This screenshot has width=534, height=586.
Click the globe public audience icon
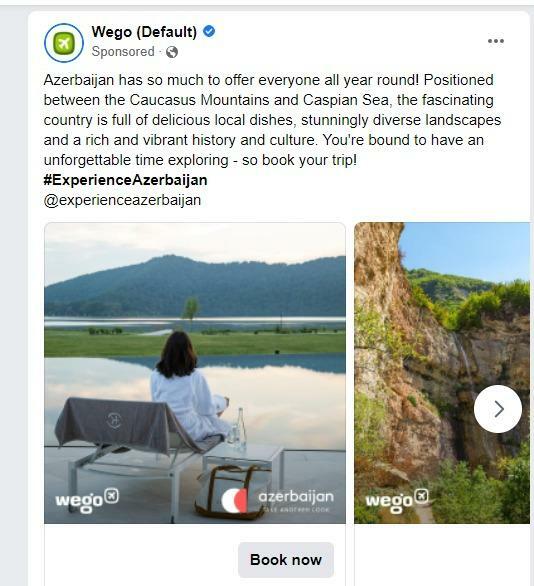pyautogui.click(x=172, y=52)
